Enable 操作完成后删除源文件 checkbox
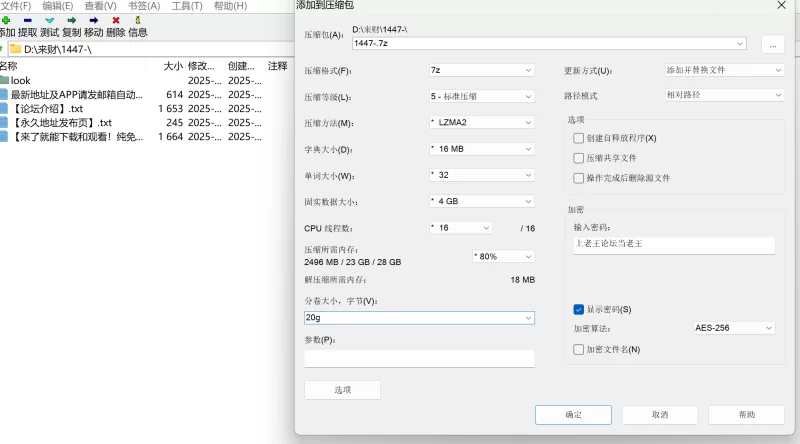This screenshot has height=444, width=800. click(578, 178)
